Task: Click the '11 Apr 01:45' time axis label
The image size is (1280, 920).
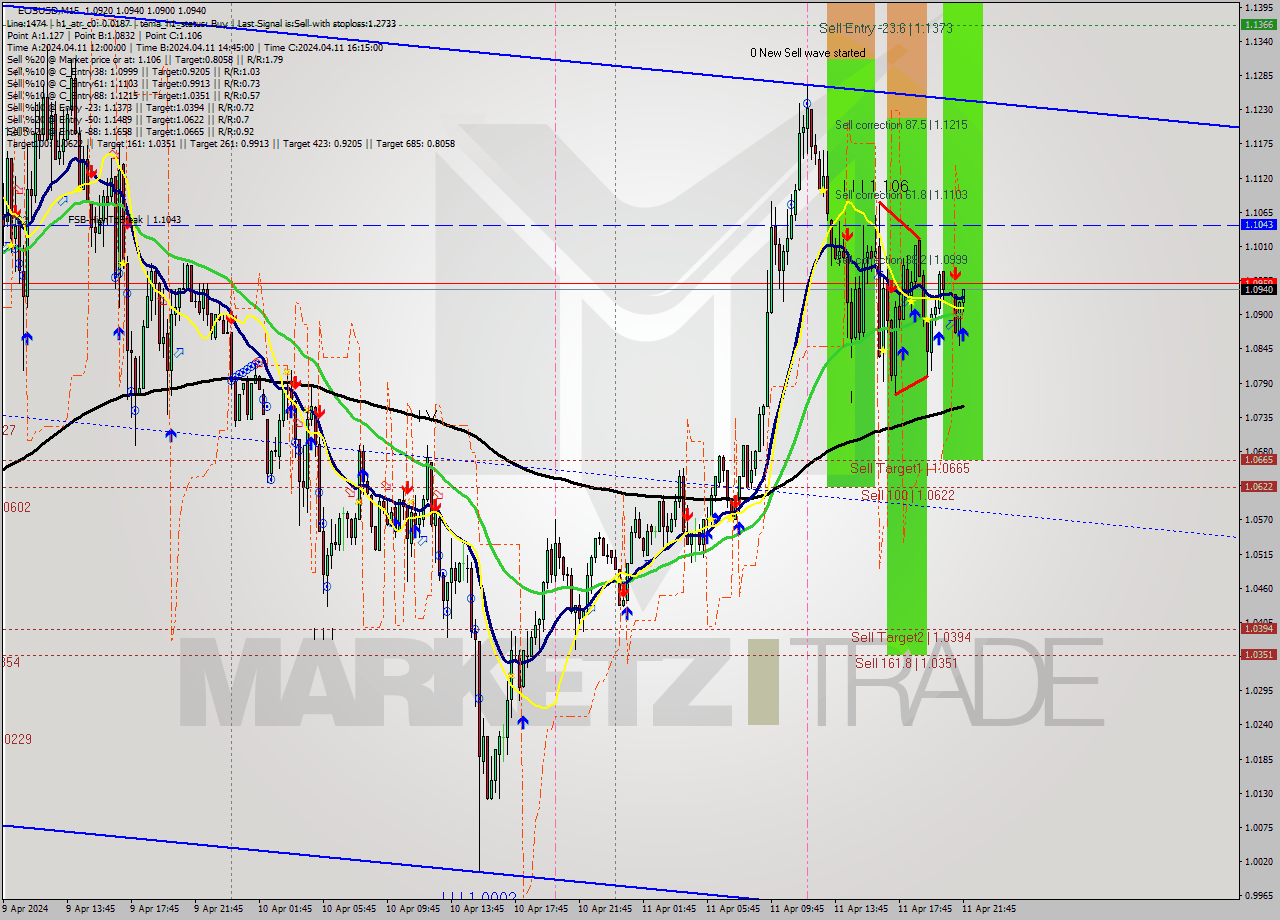Action: pos(671,909)
